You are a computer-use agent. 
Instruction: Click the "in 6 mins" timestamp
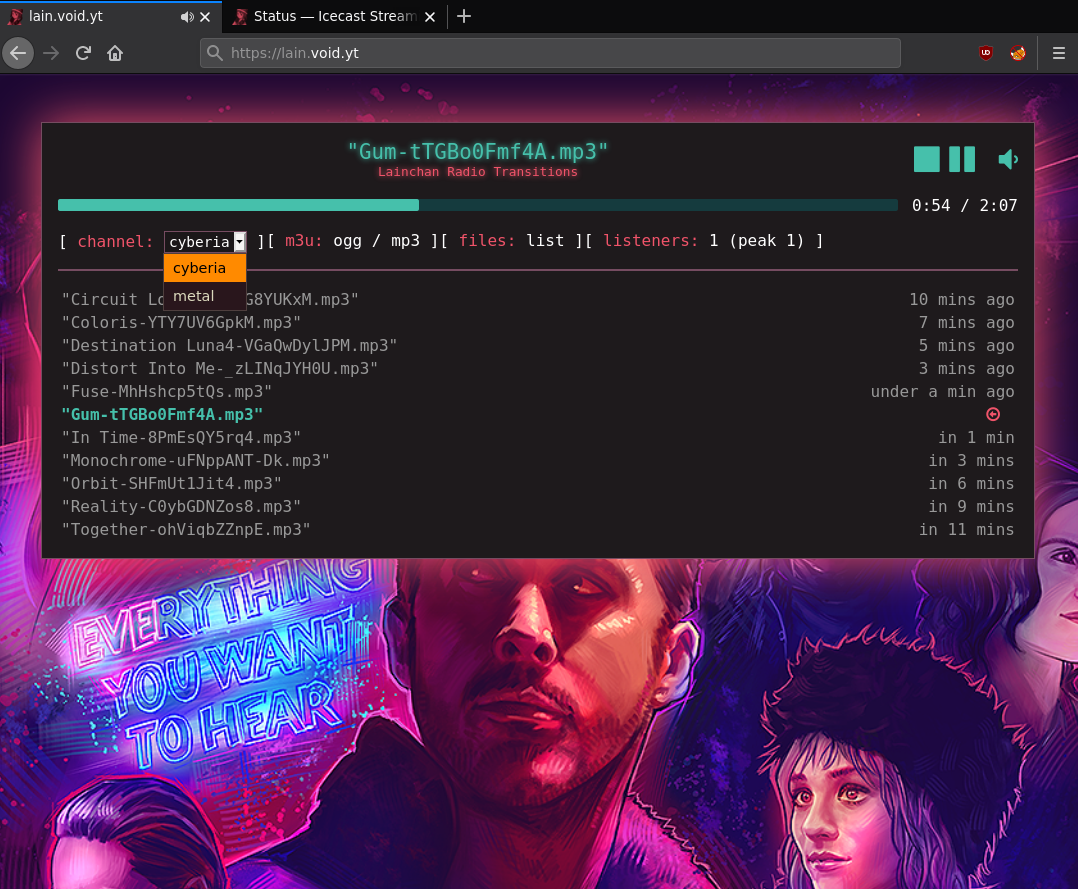click(x=971, y=483)
